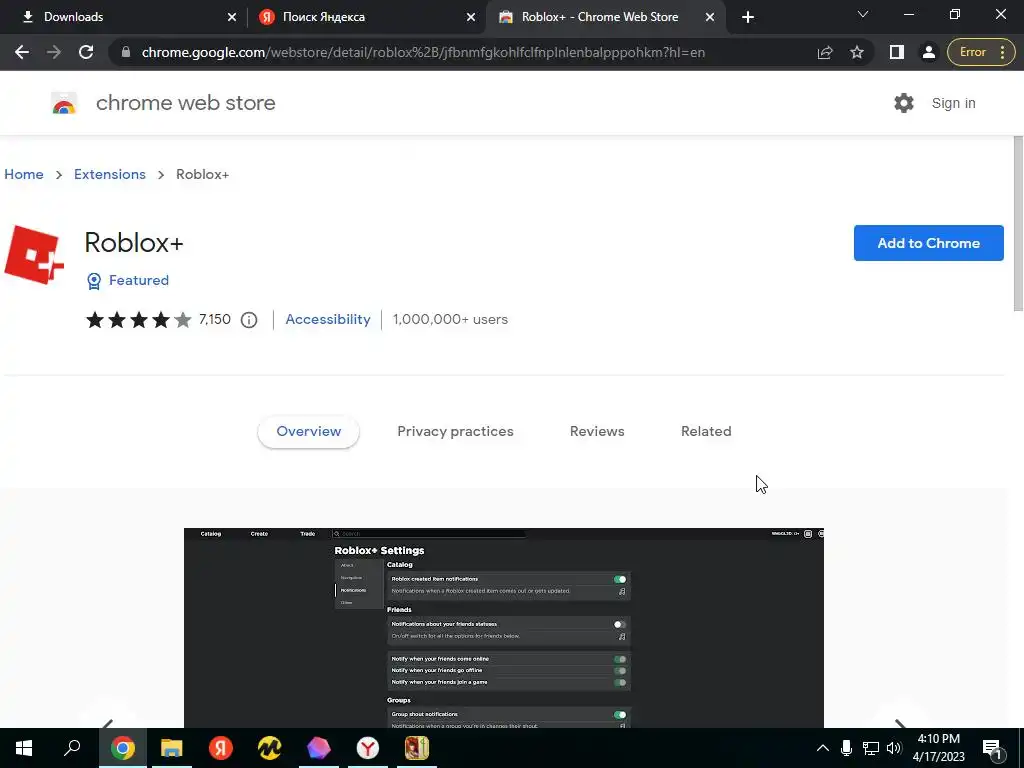Open the Accessibility category link
The image size is (1024, 768).
click(328, 319)
